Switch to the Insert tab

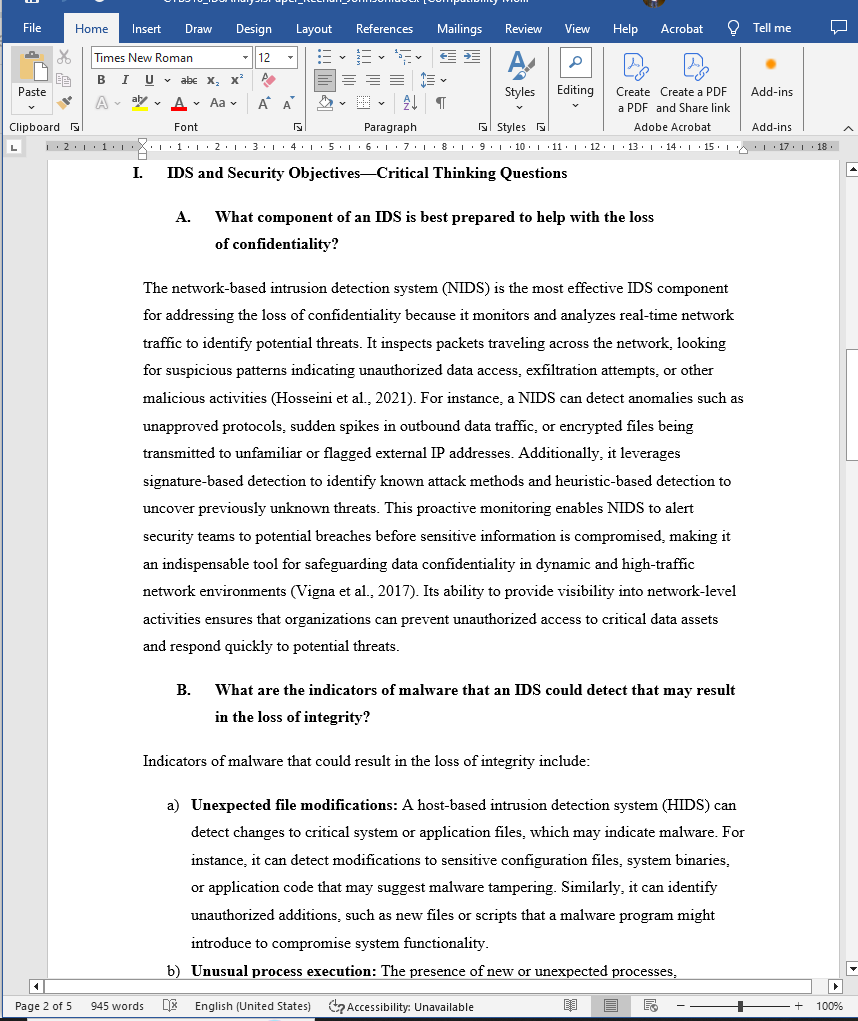point(146,29)
